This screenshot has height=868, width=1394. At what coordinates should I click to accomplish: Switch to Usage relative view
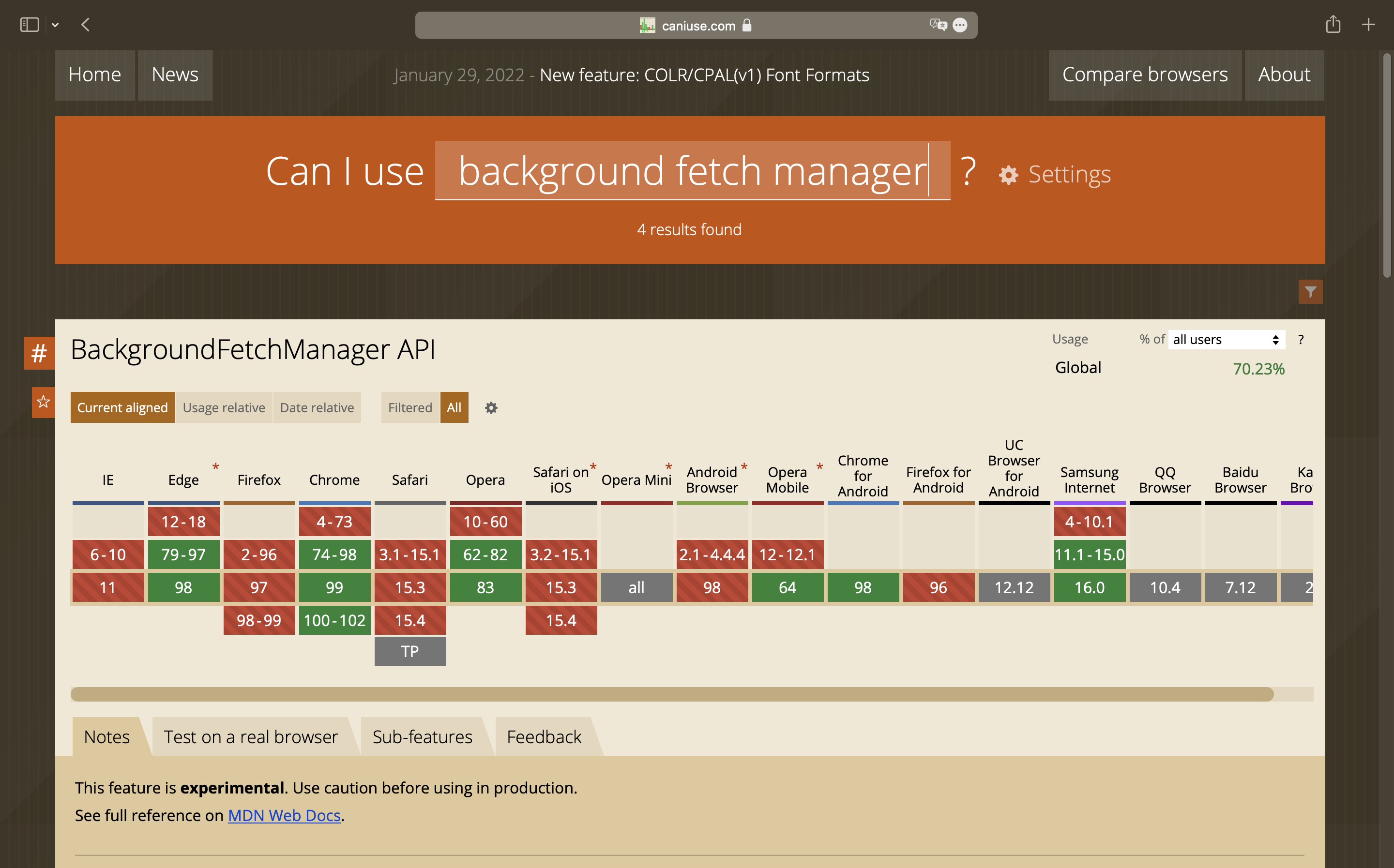coord(224,407)
